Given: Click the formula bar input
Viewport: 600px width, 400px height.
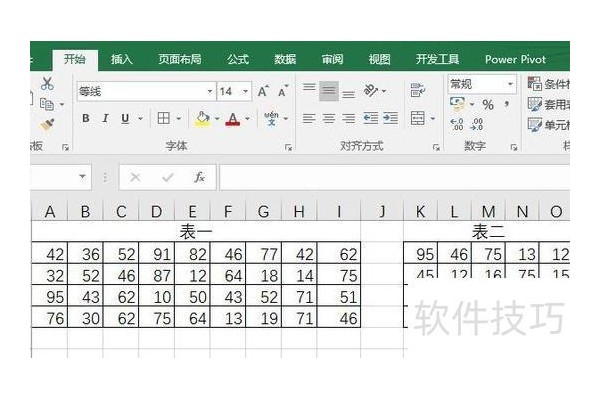Looking at the screenshot, I should pos(395,177).
